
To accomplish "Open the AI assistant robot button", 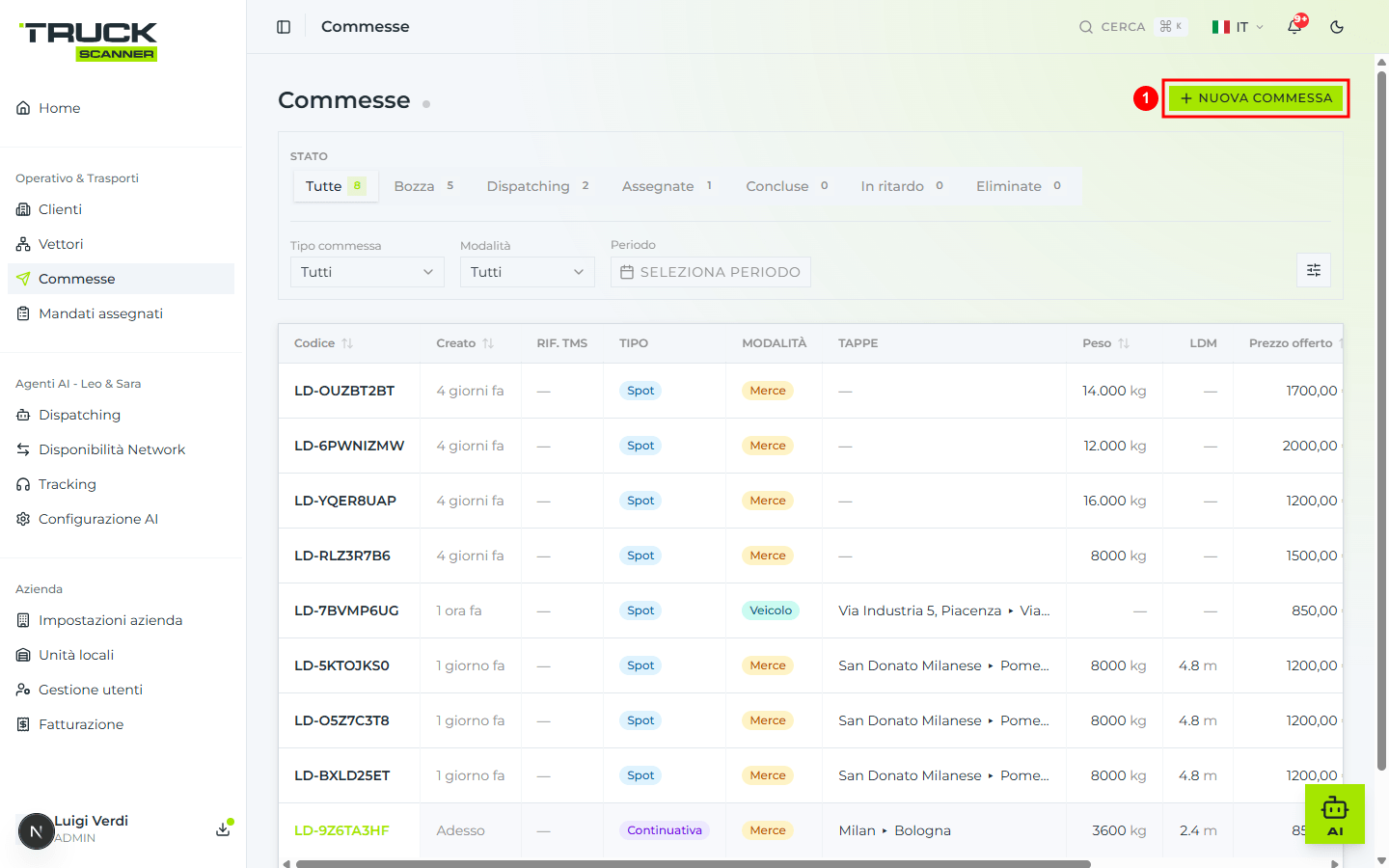I will 1335,814.
